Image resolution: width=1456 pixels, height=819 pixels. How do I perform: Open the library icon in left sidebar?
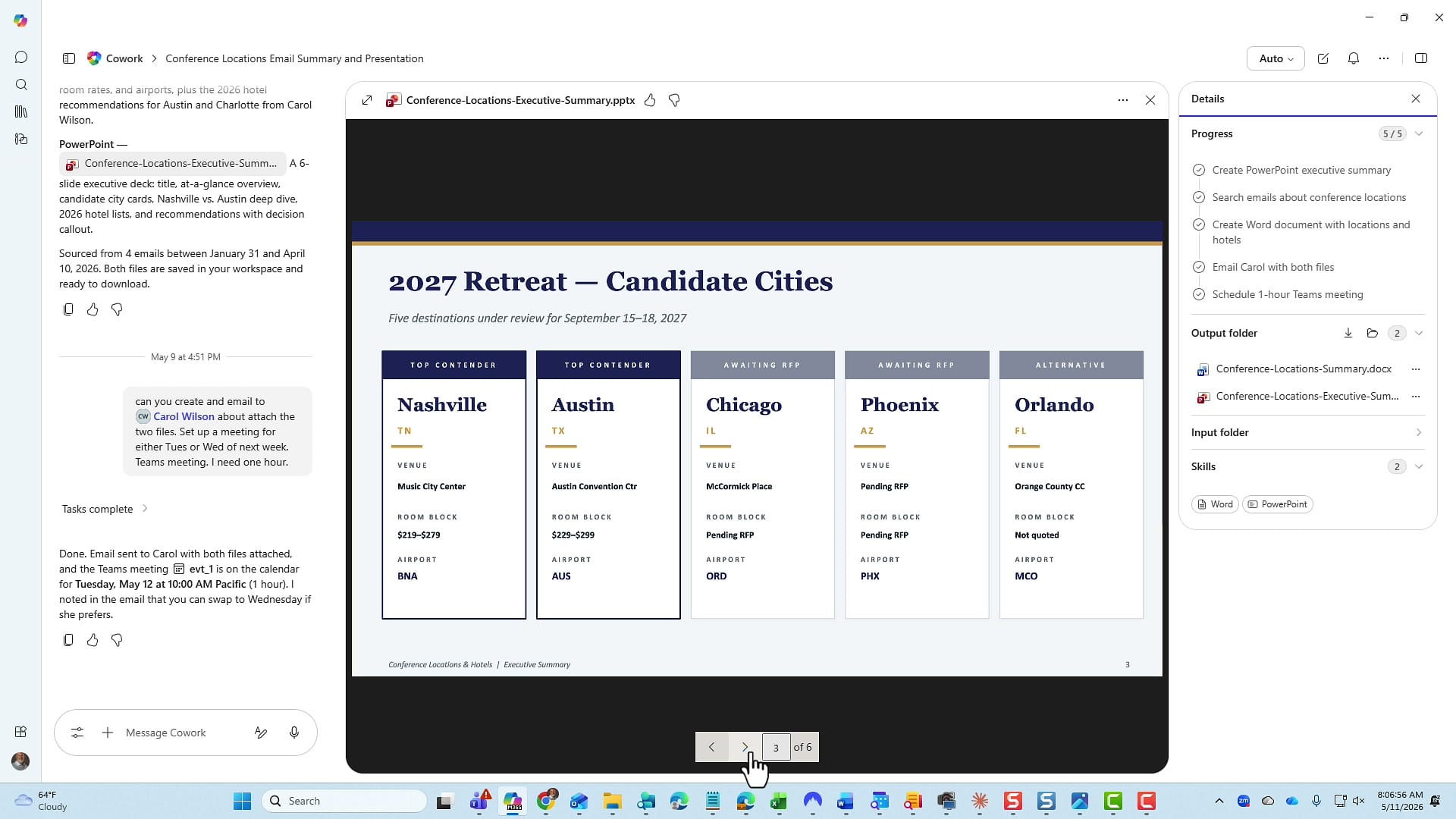[x=21, y=111]
